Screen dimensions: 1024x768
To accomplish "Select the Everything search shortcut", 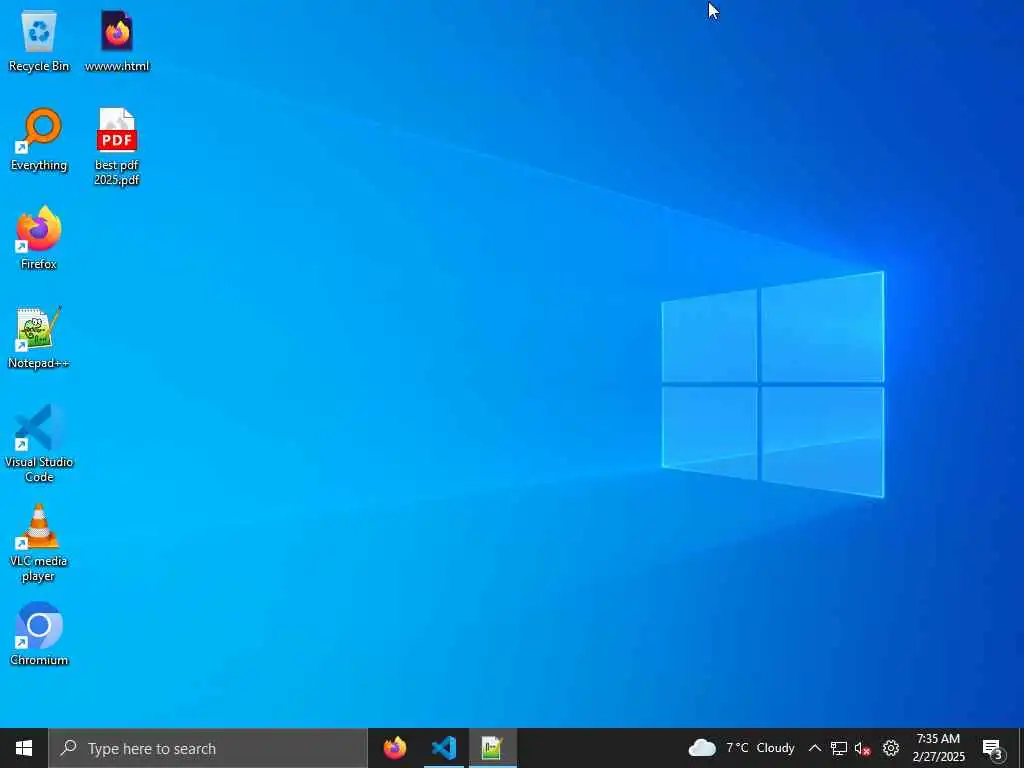I will coord(39,140).
